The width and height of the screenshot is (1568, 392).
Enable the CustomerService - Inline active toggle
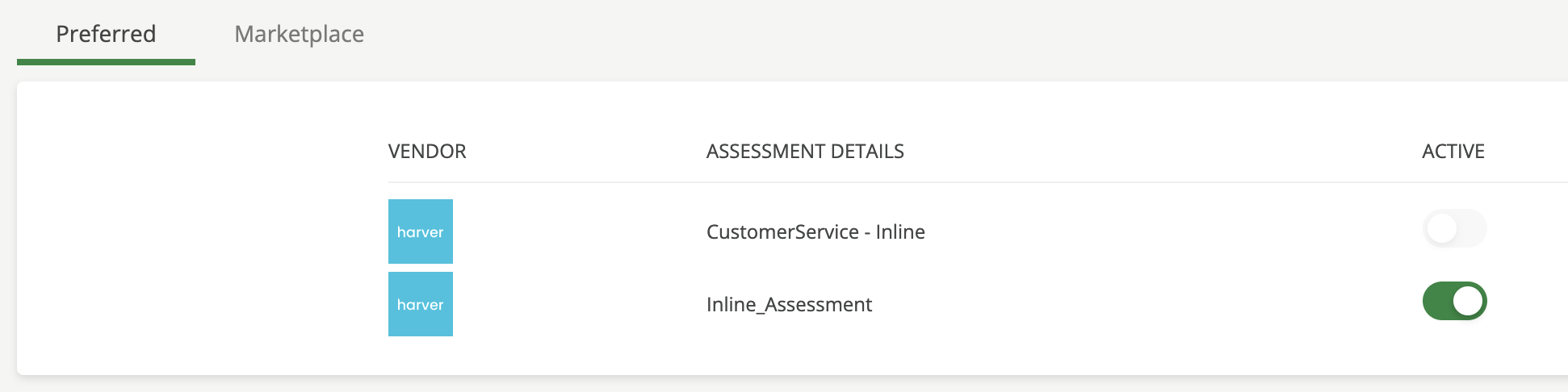(1454, 229)
